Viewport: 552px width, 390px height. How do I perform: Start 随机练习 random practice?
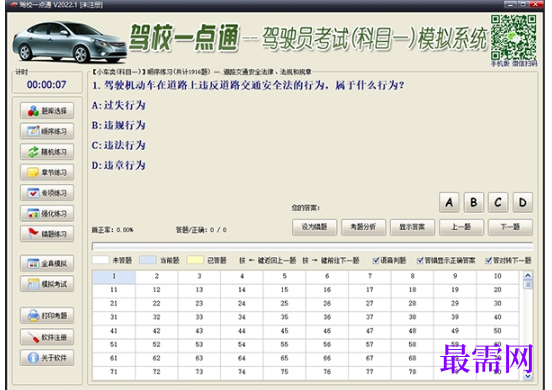[47, 152]
